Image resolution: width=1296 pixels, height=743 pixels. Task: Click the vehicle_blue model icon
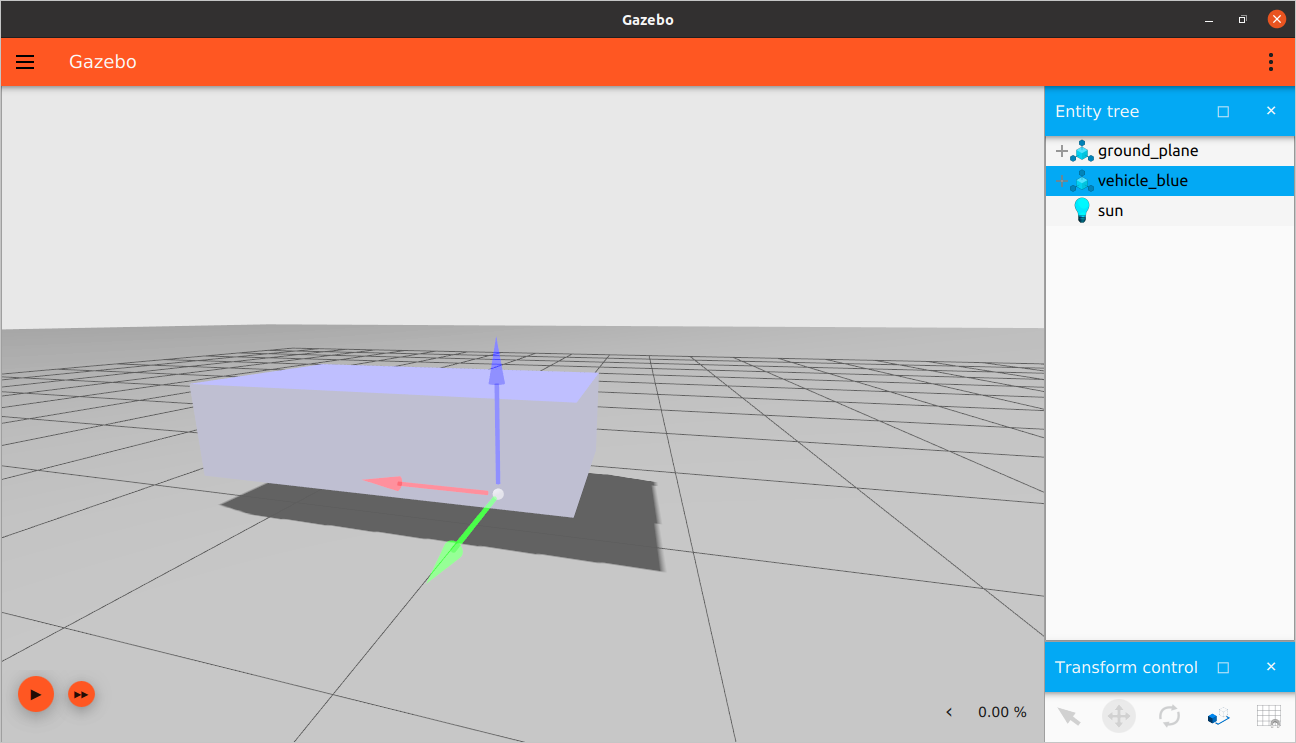pos(1081,180)
